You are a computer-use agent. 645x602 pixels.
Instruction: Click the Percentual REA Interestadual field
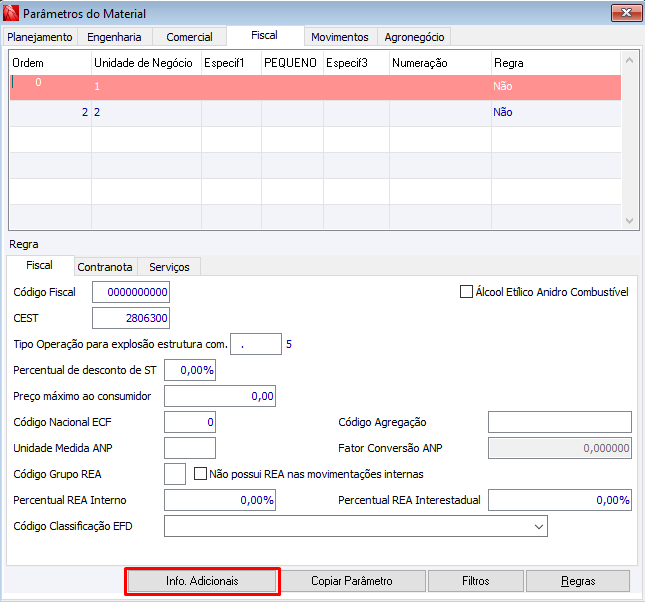pyautogui.click(x=560, y=500)
